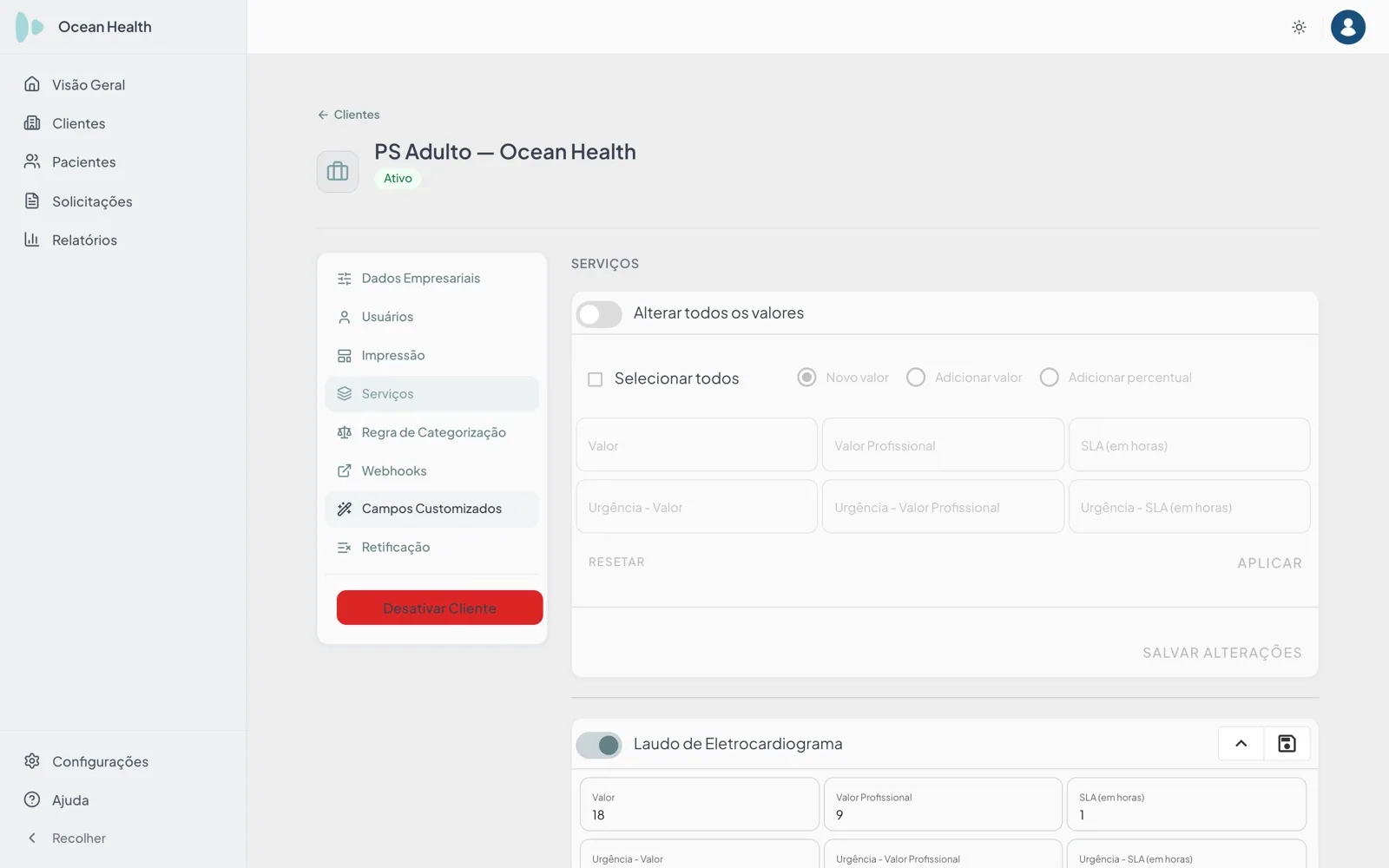The height and width of the screenshot is (868, 1389).
Task: Click the Pacientes people icon
Action: pos(32,161)
